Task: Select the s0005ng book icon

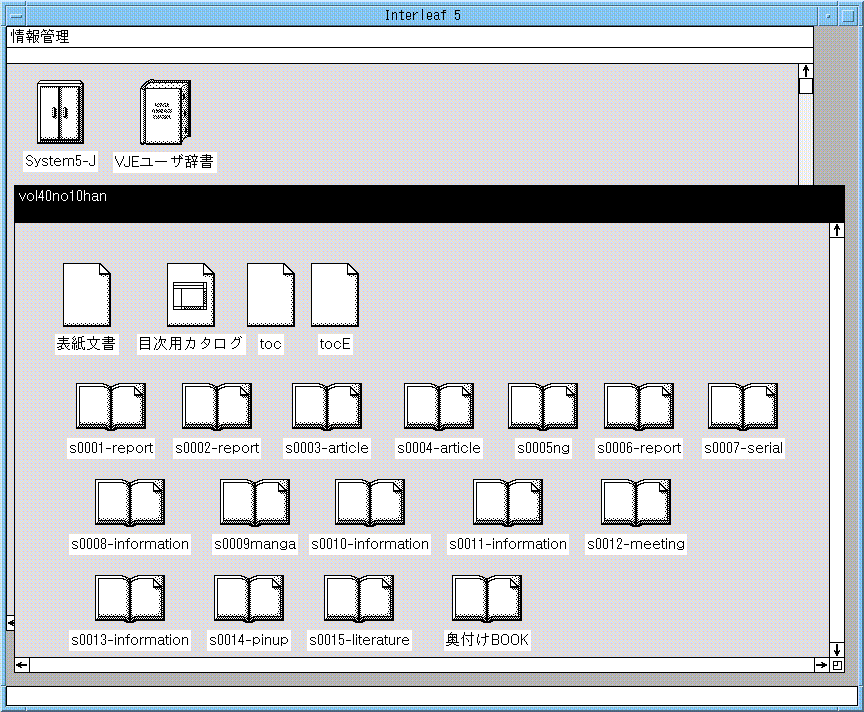Action: pyautogui.click(x=543, y=407)
